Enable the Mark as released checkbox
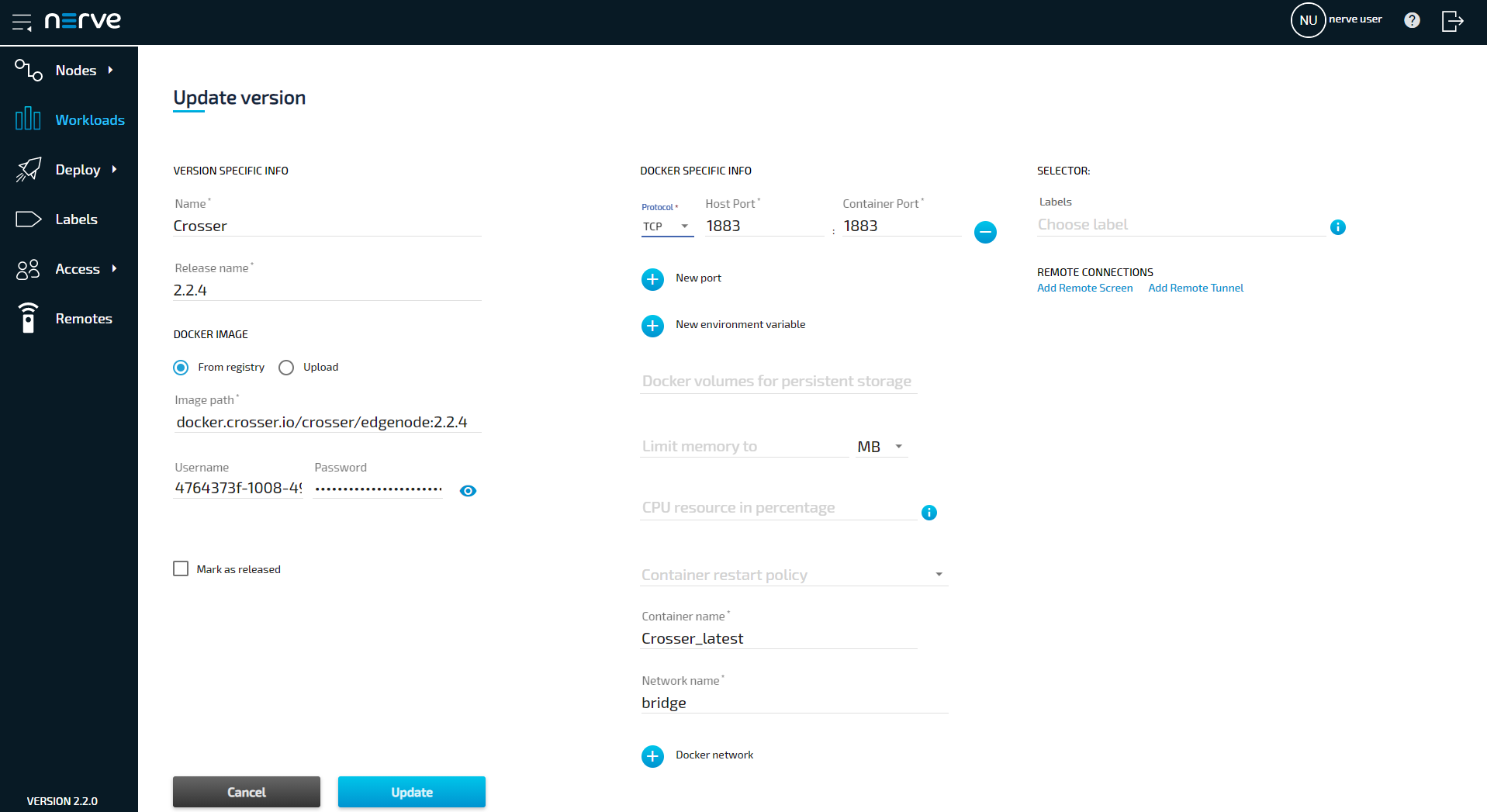 tap(181, 569)
